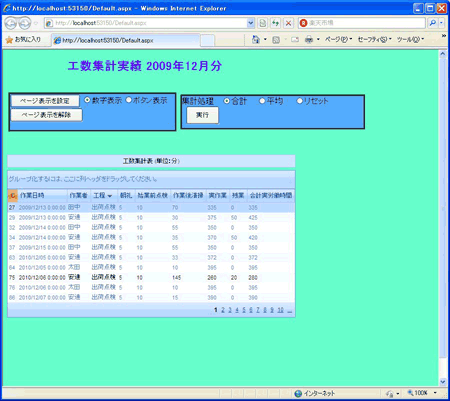Go to grid page 5
450x401 pixels.
[x=244, y=310]
